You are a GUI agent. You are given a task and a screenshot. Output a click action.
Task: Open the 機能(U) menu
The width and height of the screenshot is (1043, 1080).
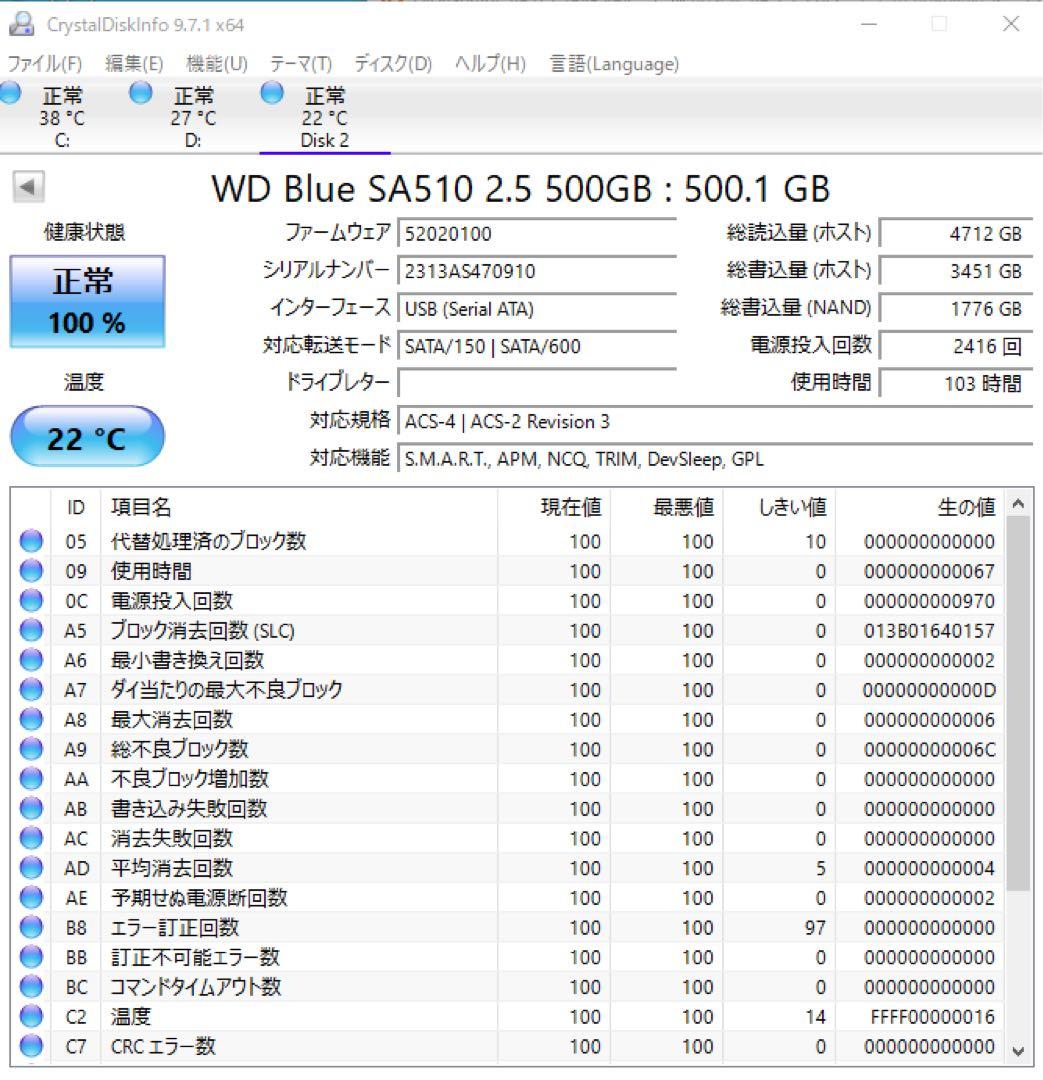[216, 64]
